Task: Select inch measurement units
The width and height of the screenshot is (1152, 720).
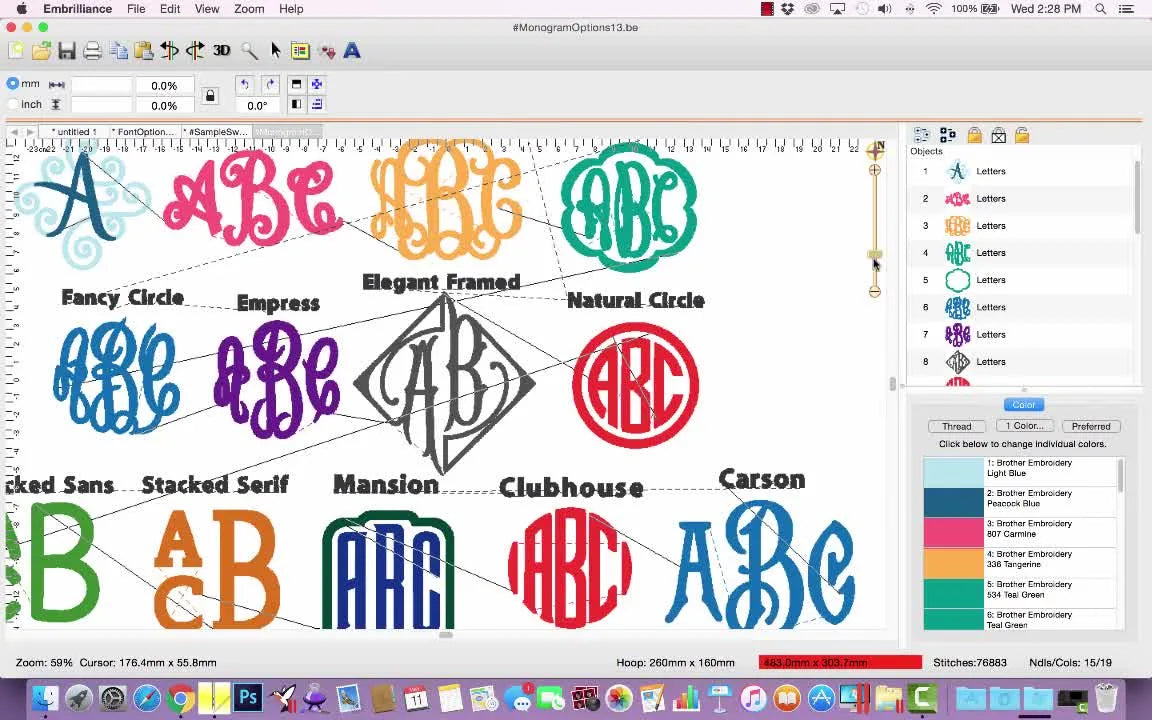Action: (12, 104)
